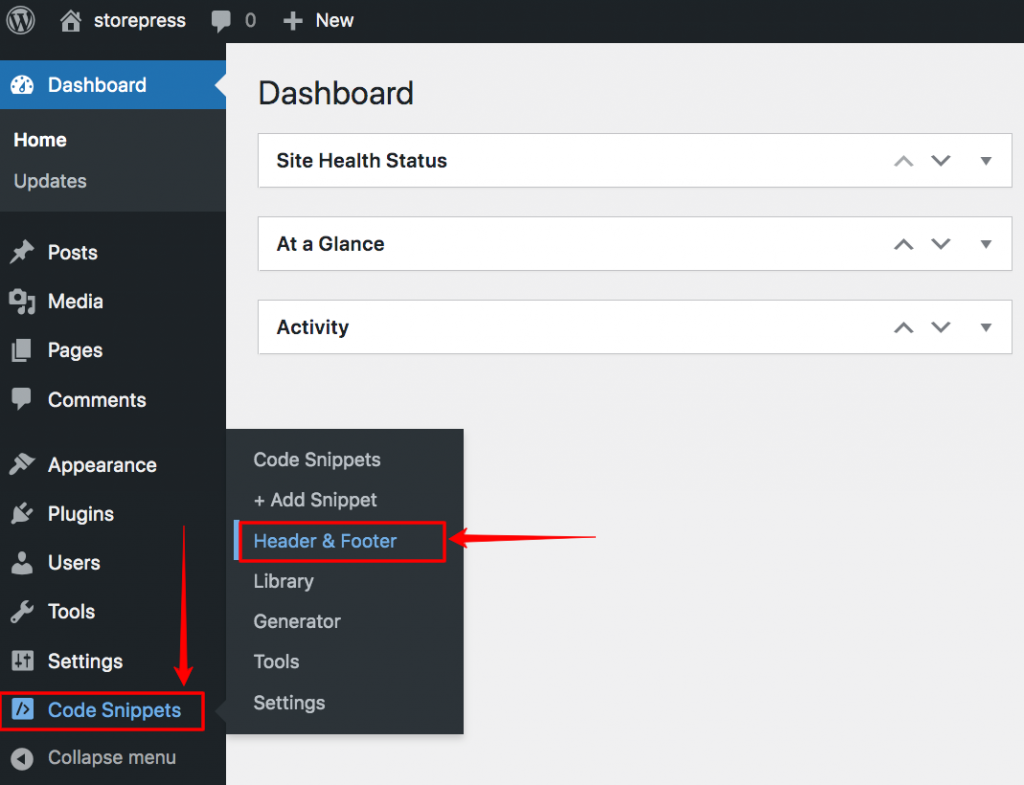This screenshot has height=785, width=1024.
Task: Click the Media library icon
Action: click(21, 301)
